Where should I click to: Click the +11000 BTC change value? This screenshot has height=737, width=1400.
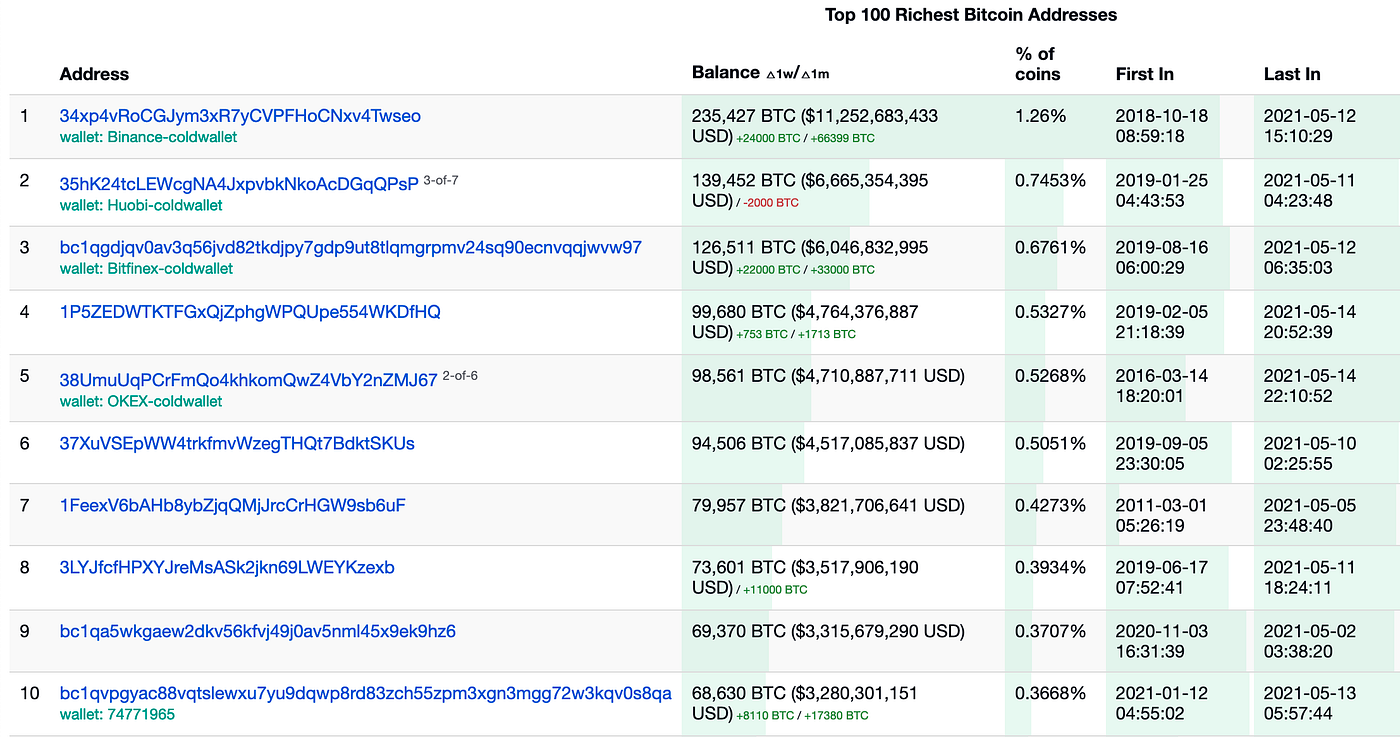[x=774, y=590]
